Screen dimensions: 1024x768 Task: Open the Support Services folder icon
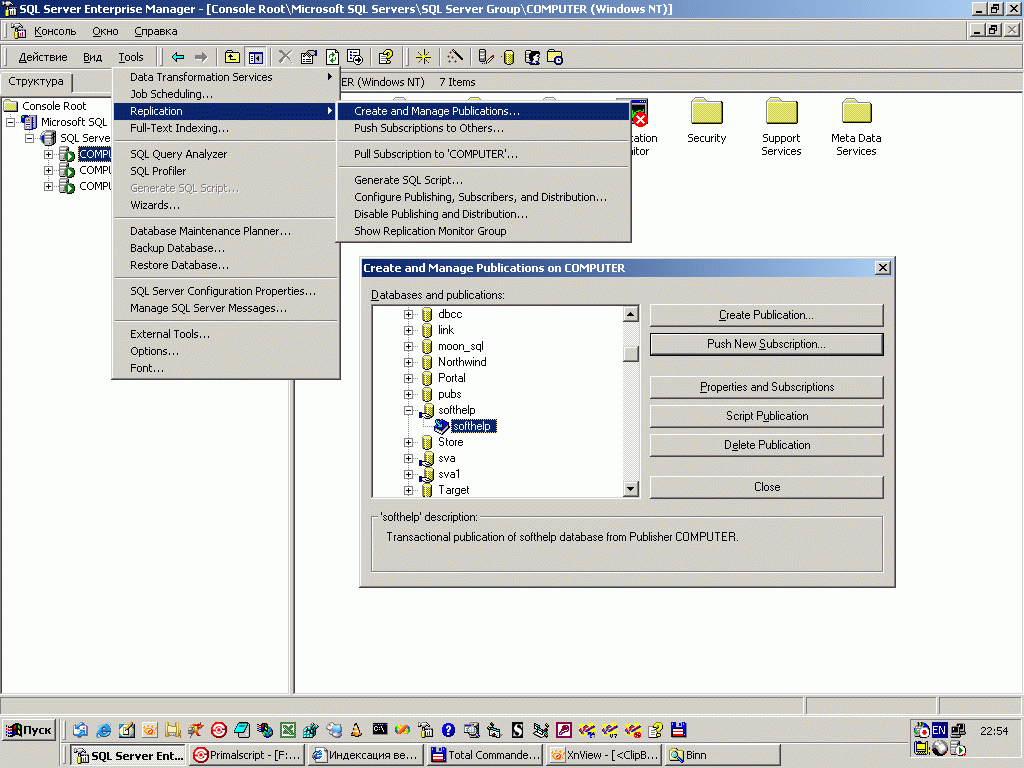[781, 112]
